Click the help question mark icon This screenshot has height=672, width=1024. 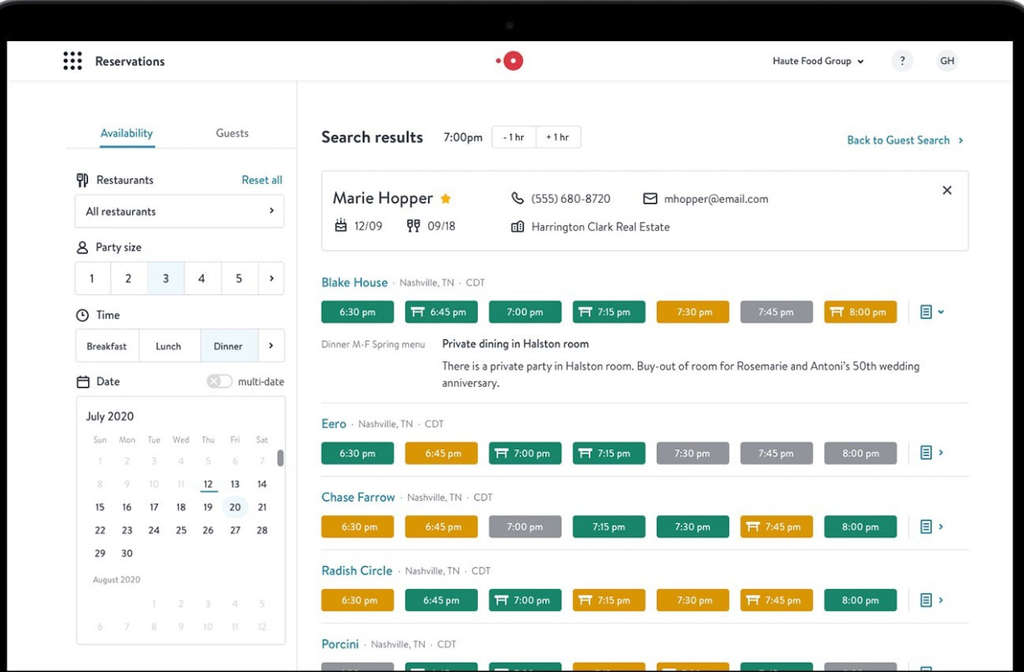[x=902, y=61]
